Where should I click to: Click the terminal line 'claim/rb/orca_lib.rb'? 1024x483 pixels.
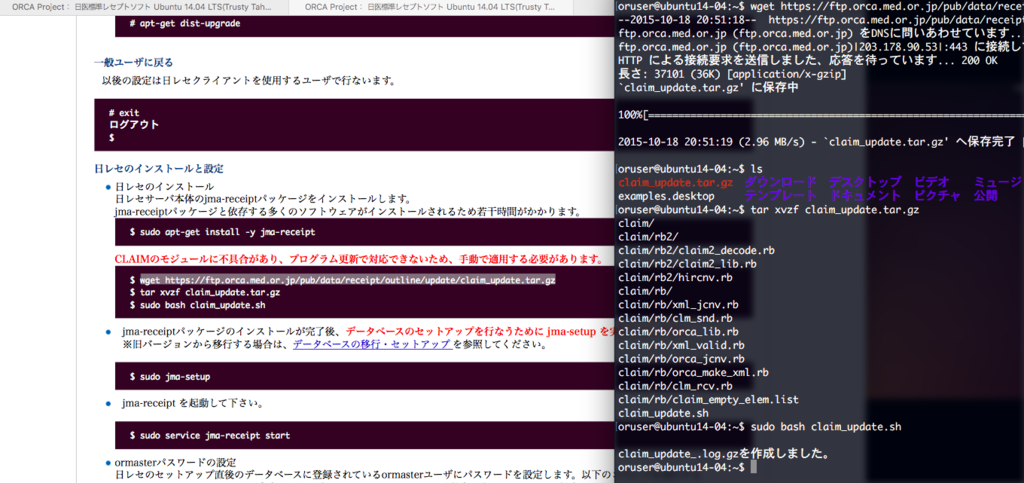[678, 332]
